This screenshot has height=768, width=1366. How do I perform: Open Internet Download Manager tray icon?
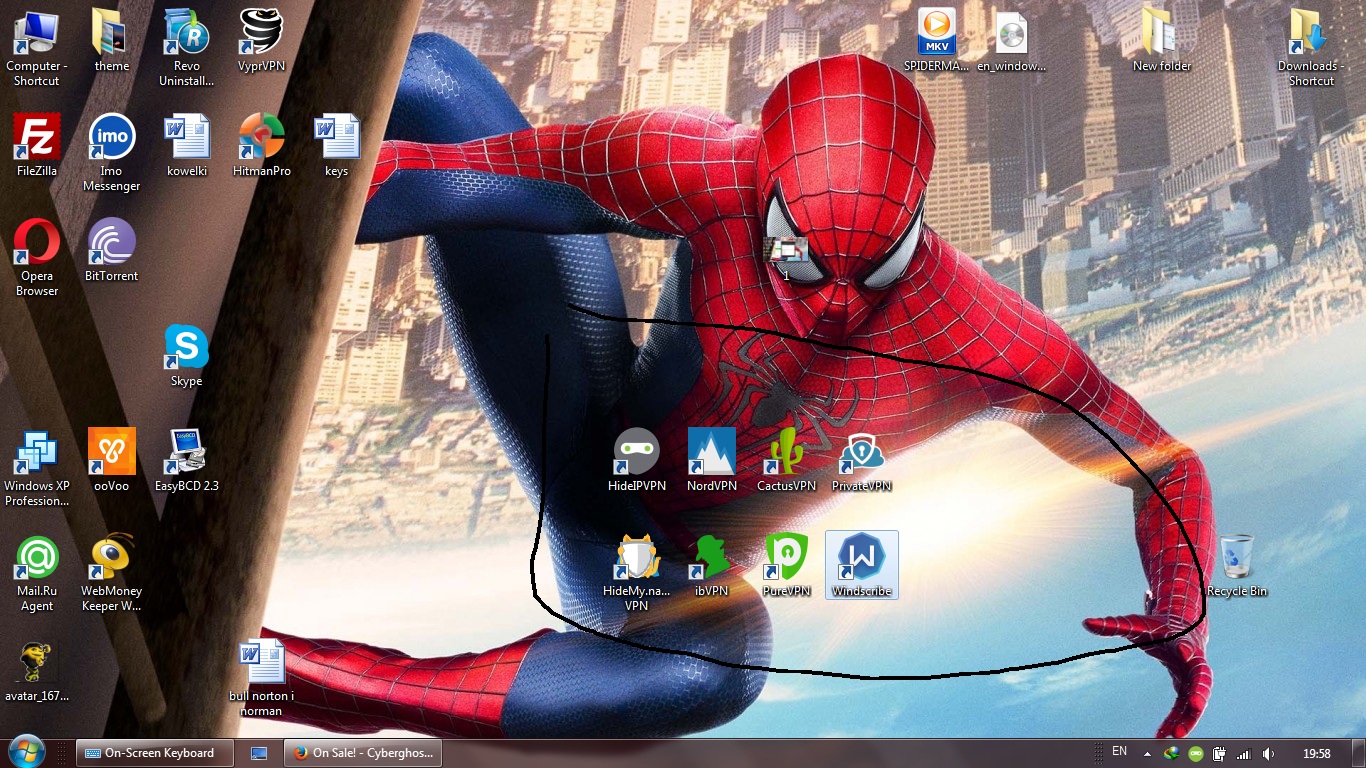(x=1172, y=754)
